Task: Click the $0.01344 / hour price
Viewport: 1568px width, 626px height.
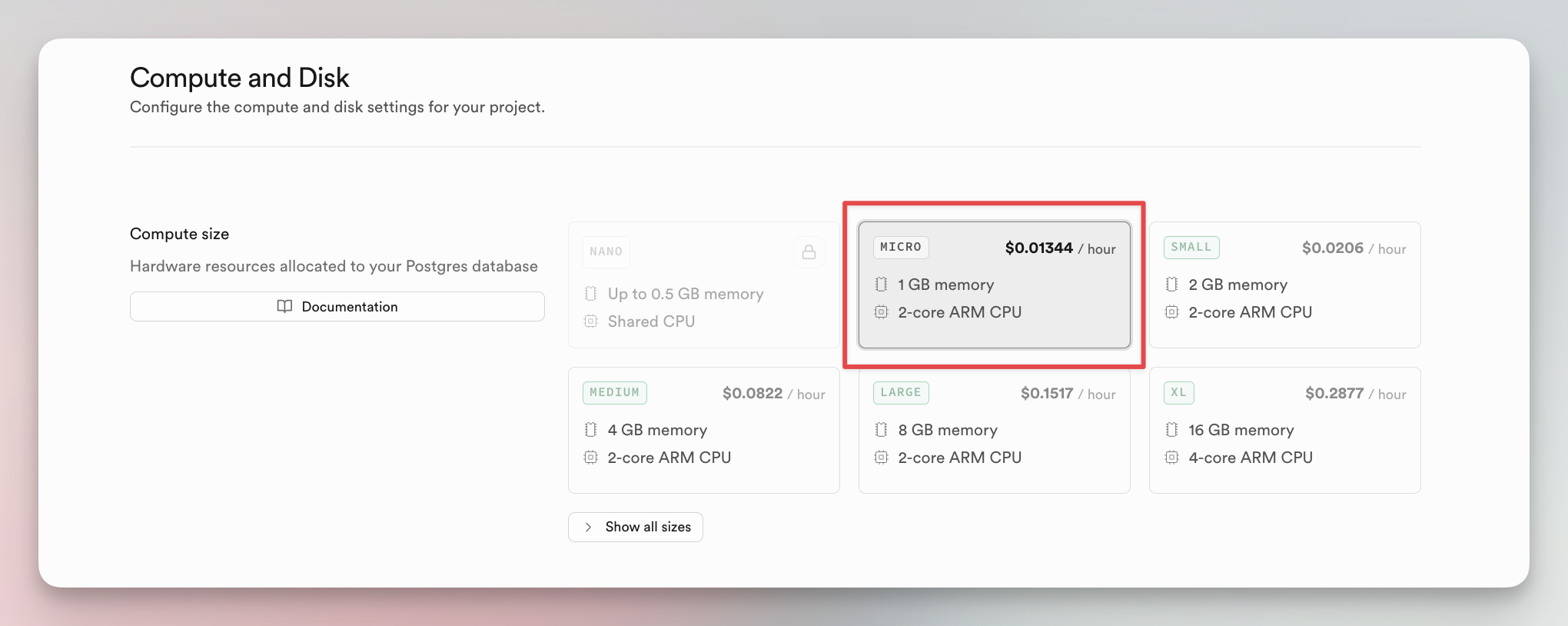Action: [1060, 248]
